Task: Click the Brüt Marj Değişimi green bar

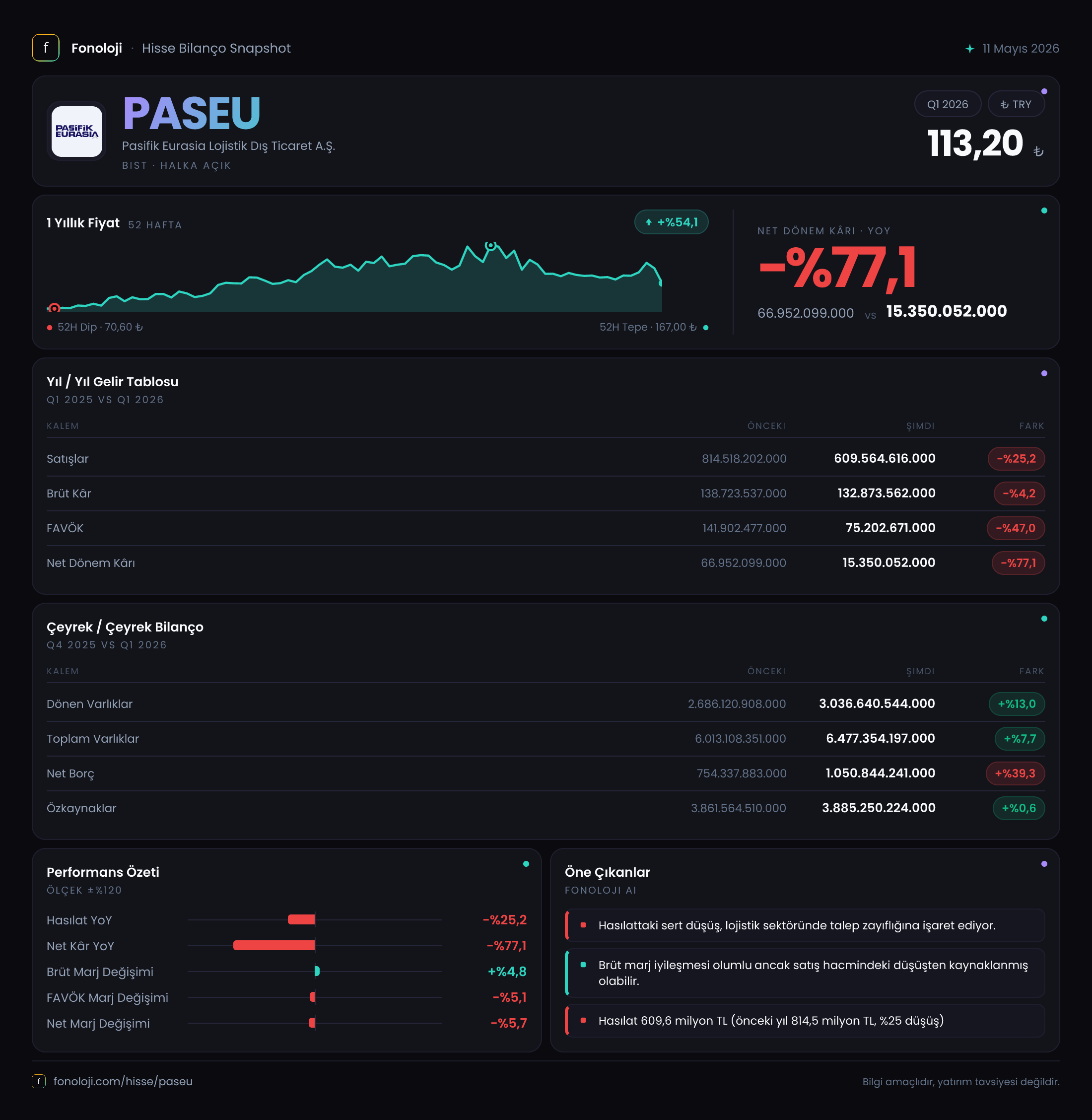Action: coord(317,971)
